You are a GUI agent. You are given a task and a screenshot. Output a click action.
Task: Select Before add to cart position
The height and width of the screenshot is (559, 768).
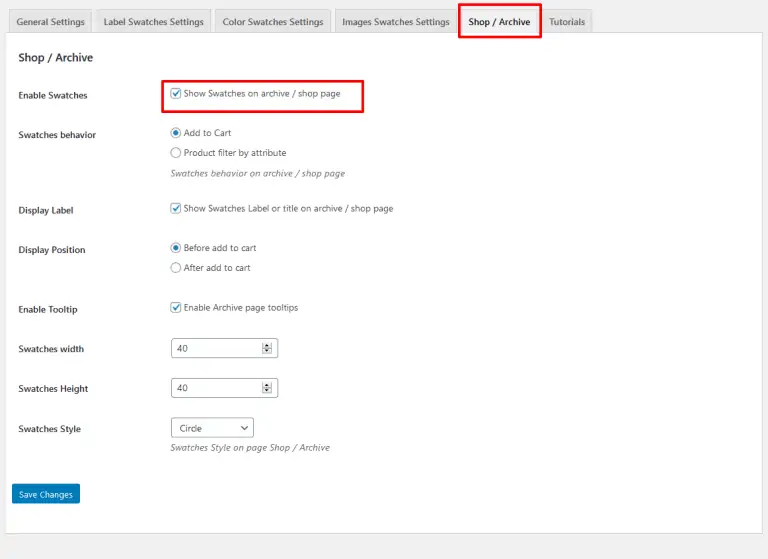175,248
